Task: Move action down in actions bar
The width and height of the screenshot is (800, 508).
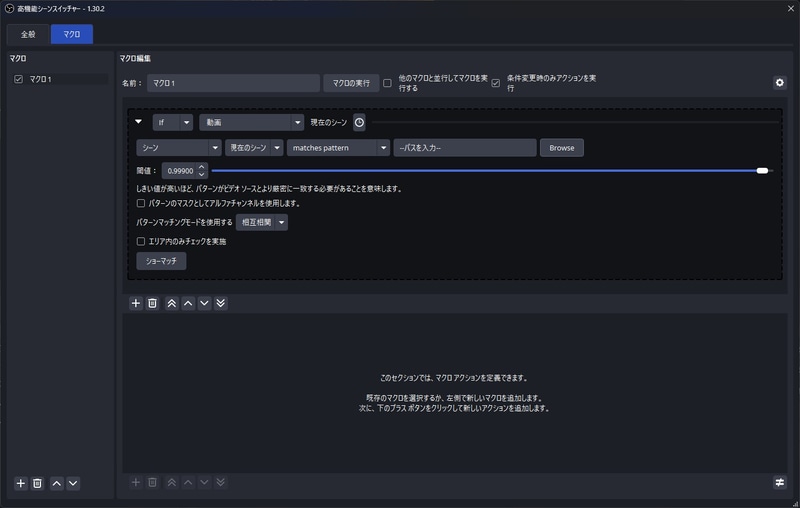Action: click(x=205, y=482)
